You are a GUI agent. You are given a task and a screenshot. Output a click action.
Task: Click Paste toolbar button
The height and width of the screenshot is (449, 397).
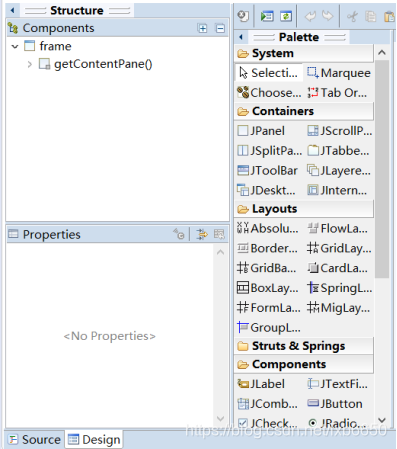(x=389, y=16)
